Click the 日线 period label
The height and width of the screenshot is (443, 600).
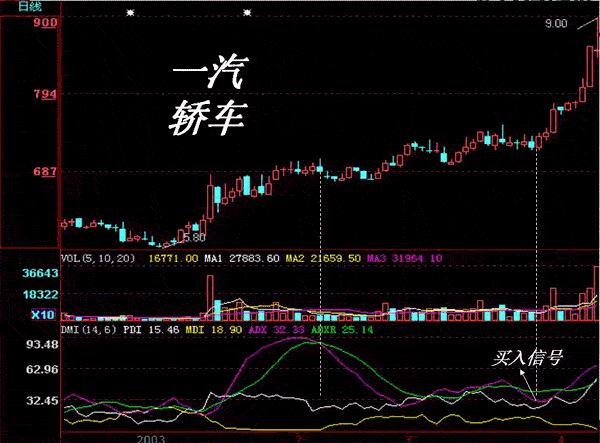pyautogui.click(x=30, y=6)
